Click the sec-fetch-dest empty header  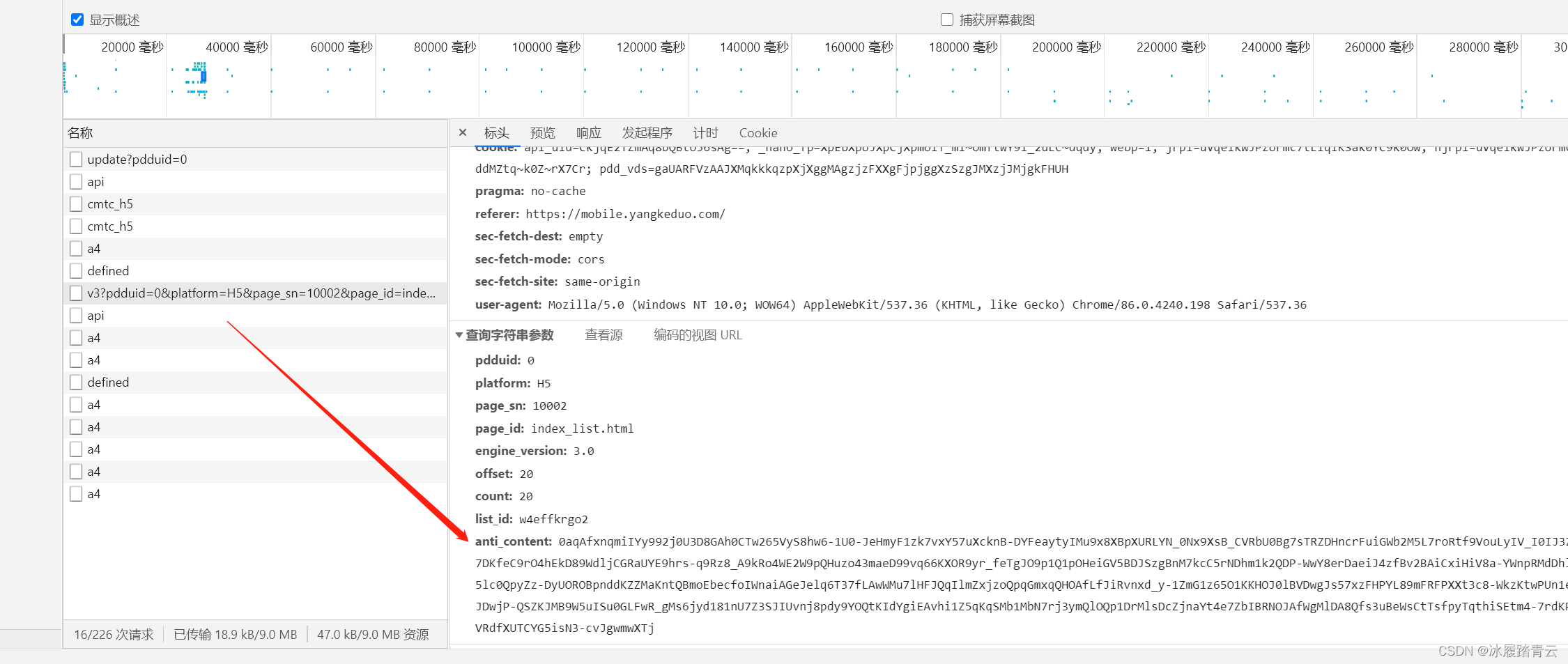tap(539, 236)
